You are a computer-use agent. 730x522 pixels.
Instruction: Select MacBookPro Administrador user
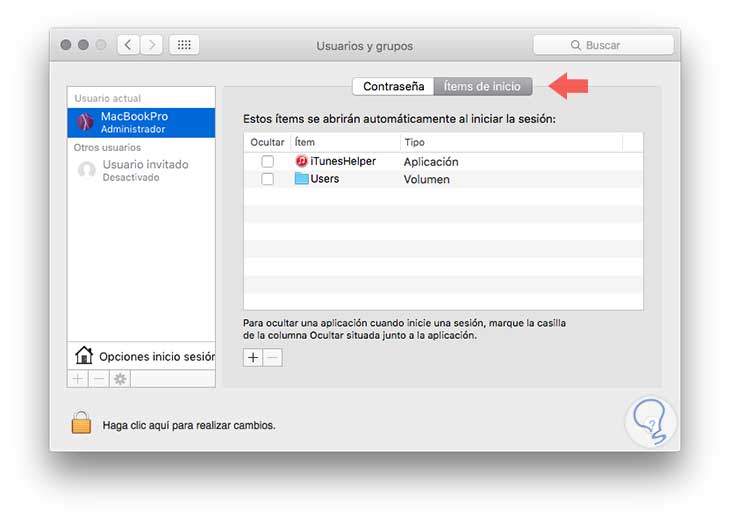[x=141, y=122]
